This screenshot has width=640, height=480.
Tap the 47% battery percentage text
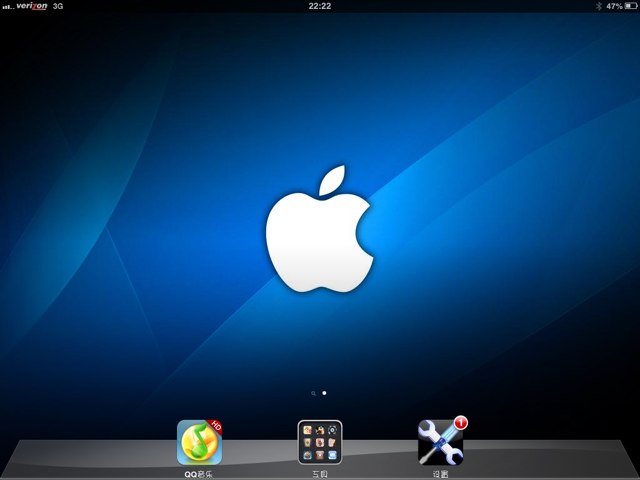tap(613, 6)
